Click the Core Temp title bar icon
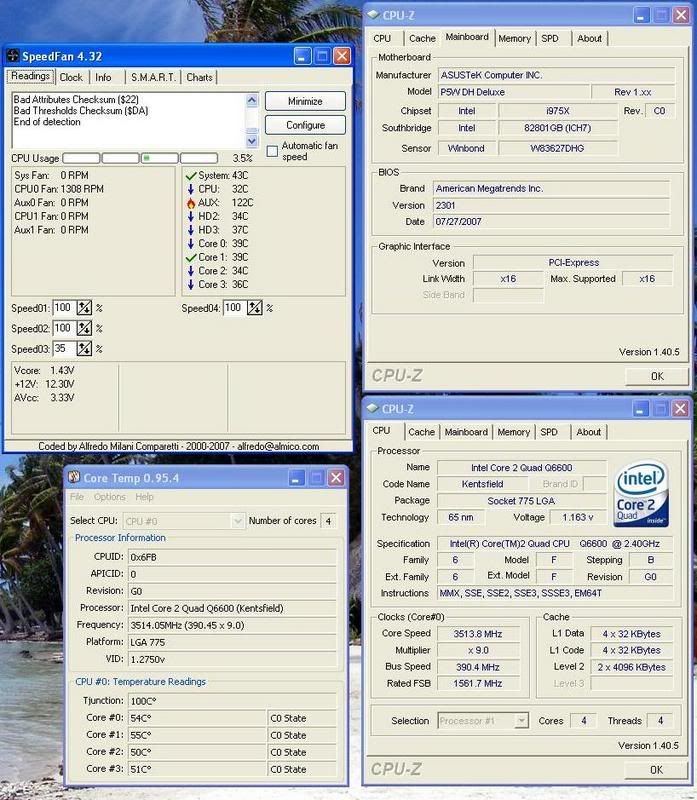This screenshot has height=800, width=697. click(x=74, y=477)
